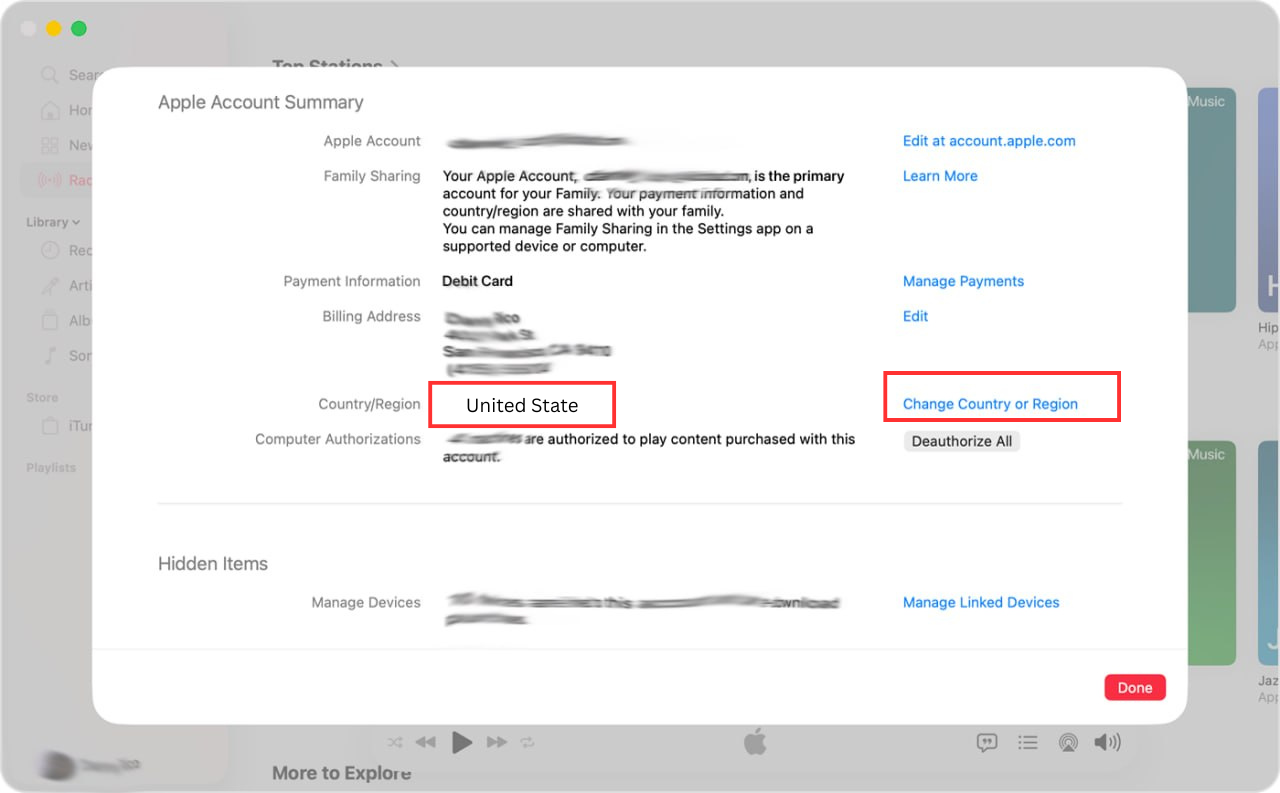The height and width of the screenshot is (793, 1280).
Task: Open the Top Stations heading chevron
Action: pyautogui.click(x=394, y=65)
